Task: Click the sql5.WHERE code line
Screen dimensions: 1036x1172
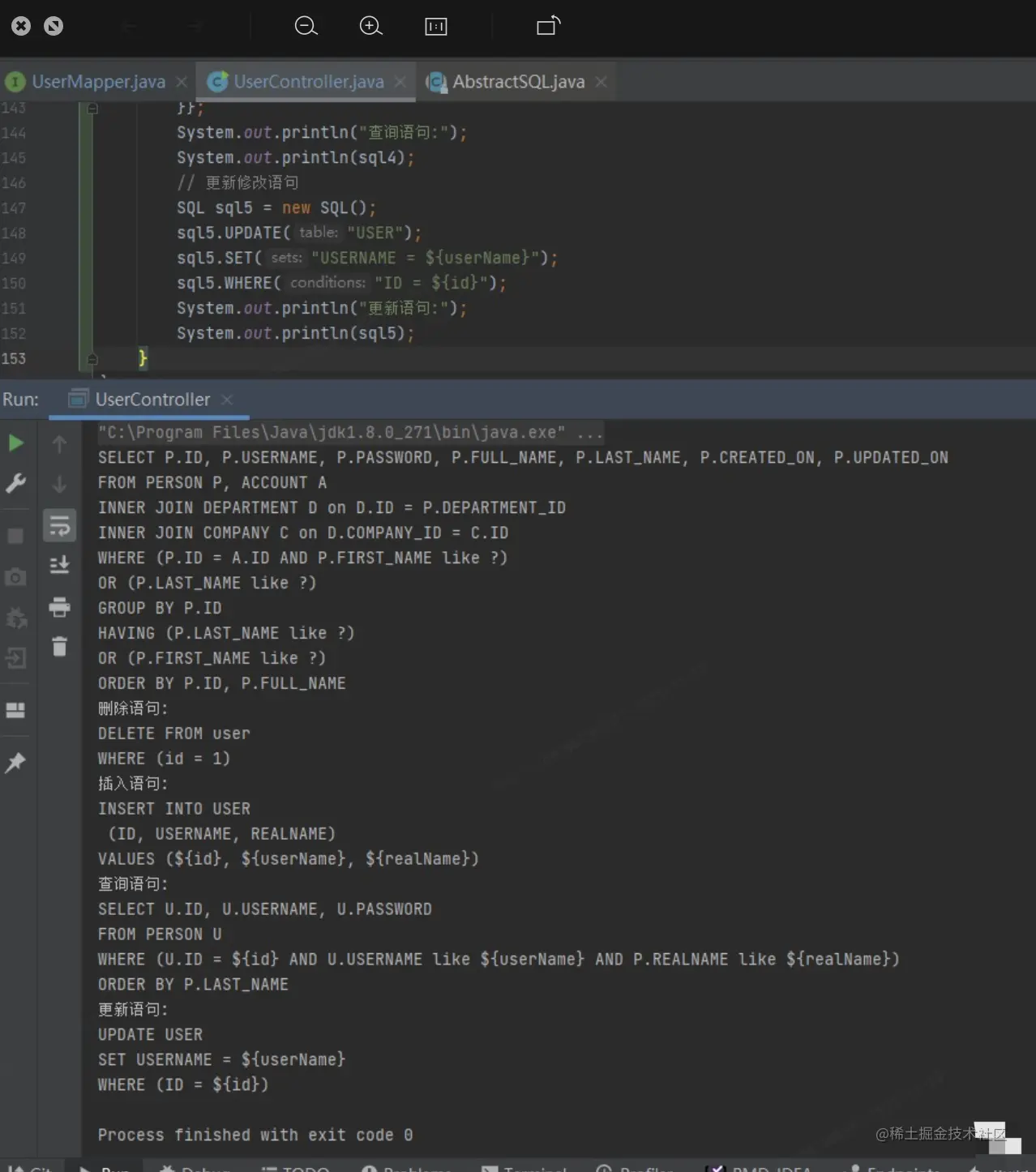Action: point(341,283)
